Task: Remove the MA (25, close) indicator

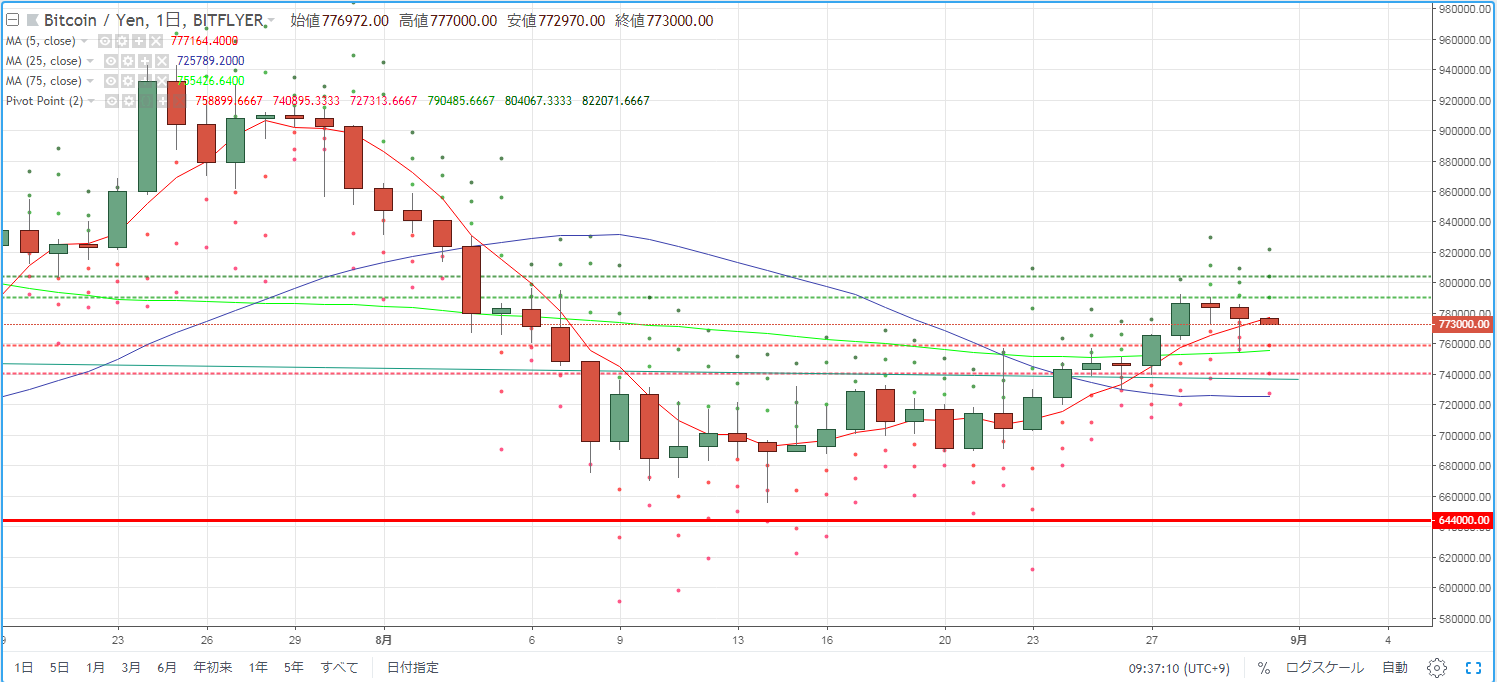Action: click(161, 61)
